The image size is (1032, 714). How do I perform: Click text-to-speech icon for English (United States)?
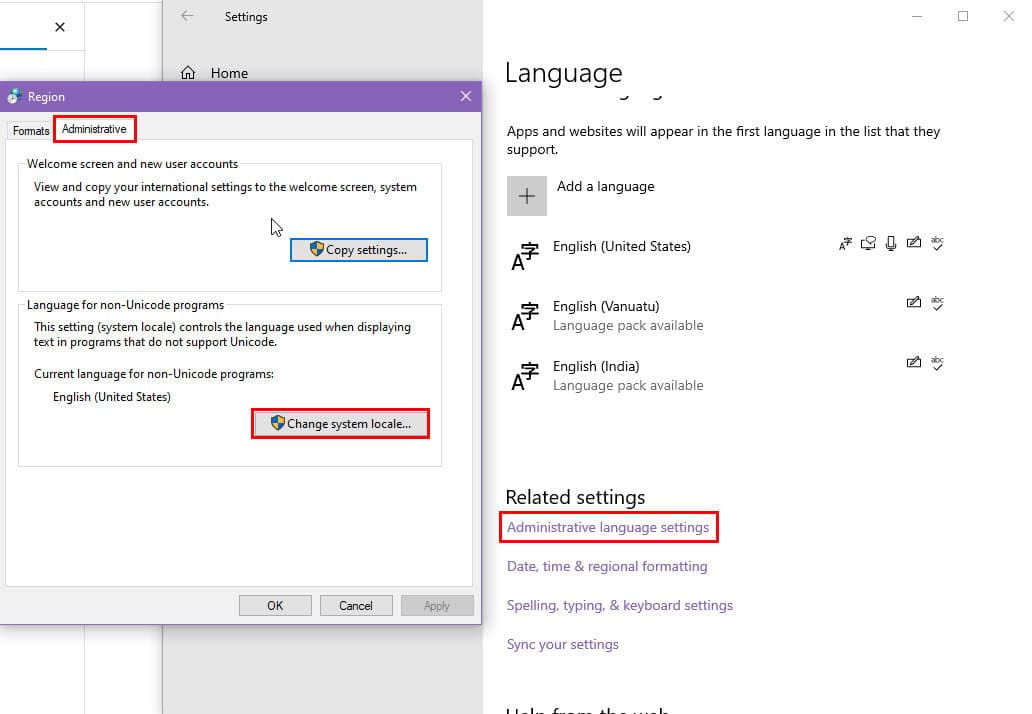(868, 243)
